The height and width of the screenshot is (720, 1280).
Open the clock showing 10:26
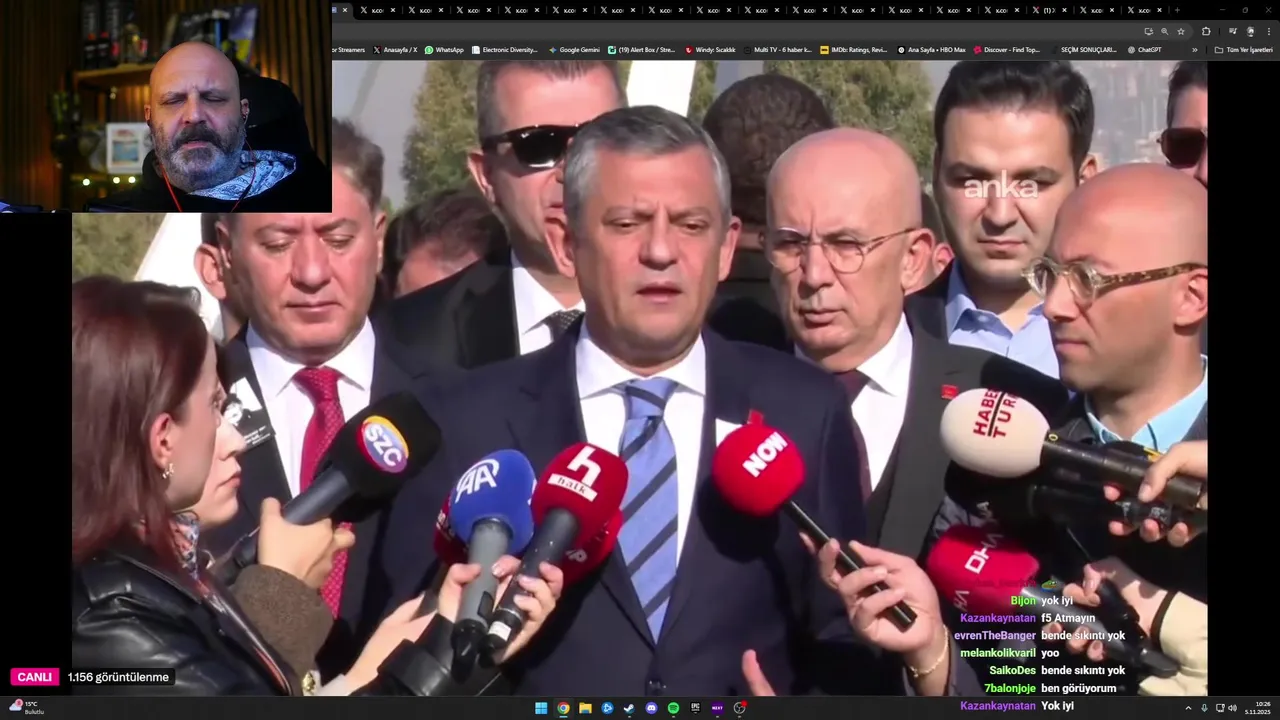coord(1258,708)
